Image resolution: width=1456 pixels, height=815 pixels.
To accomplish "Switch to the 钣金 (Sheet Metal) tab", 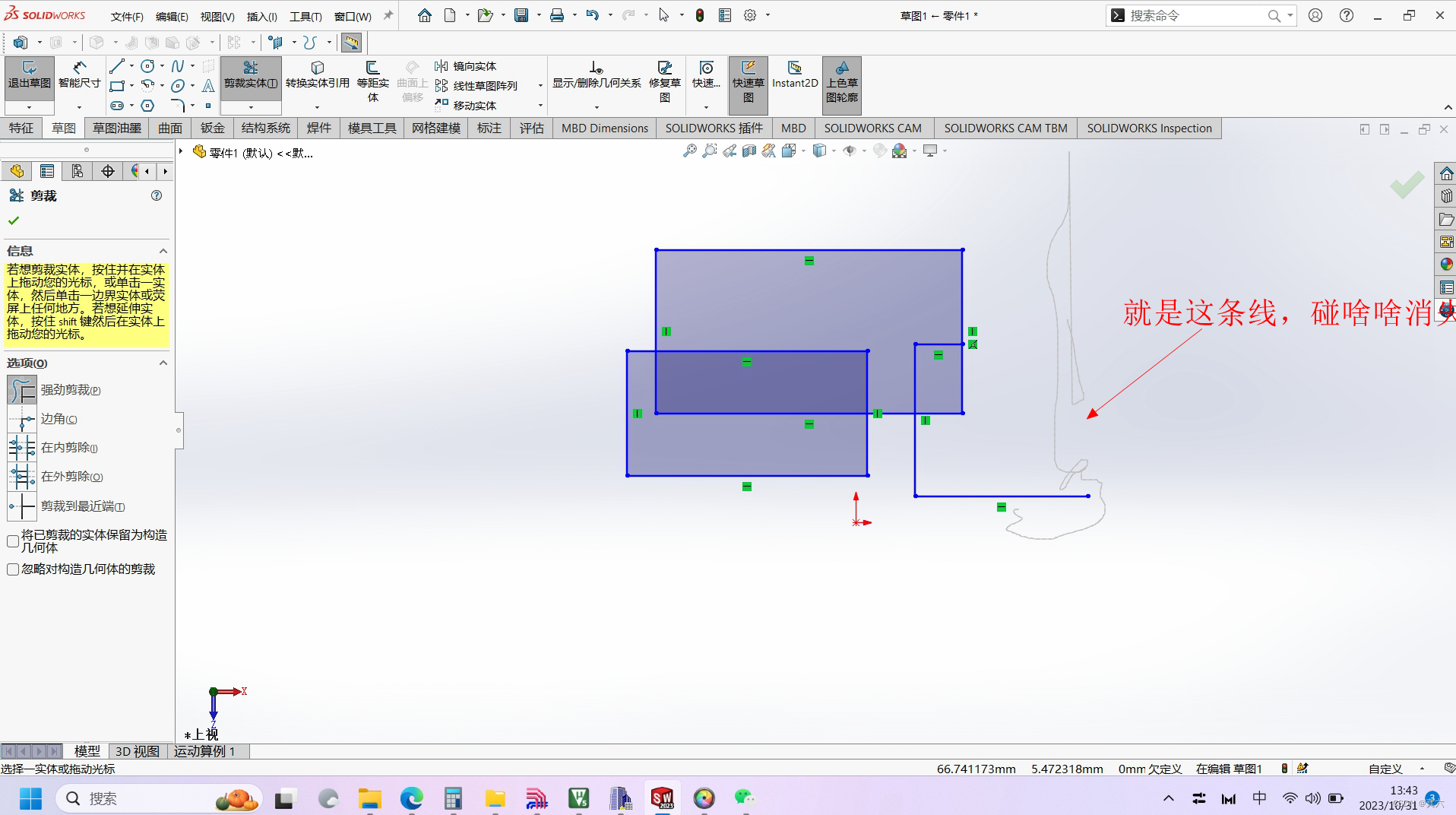I will pyautogui.click(x=213, y=128).
